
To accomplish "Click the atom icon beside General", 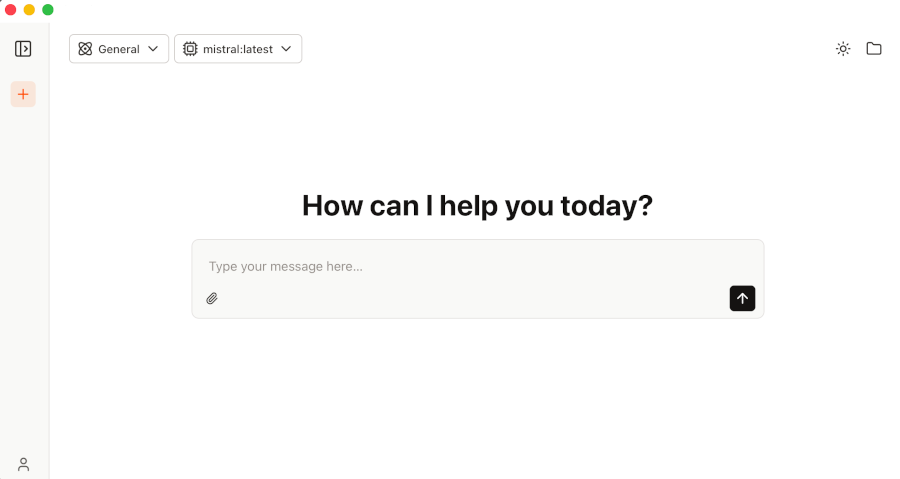I will 85,49.
